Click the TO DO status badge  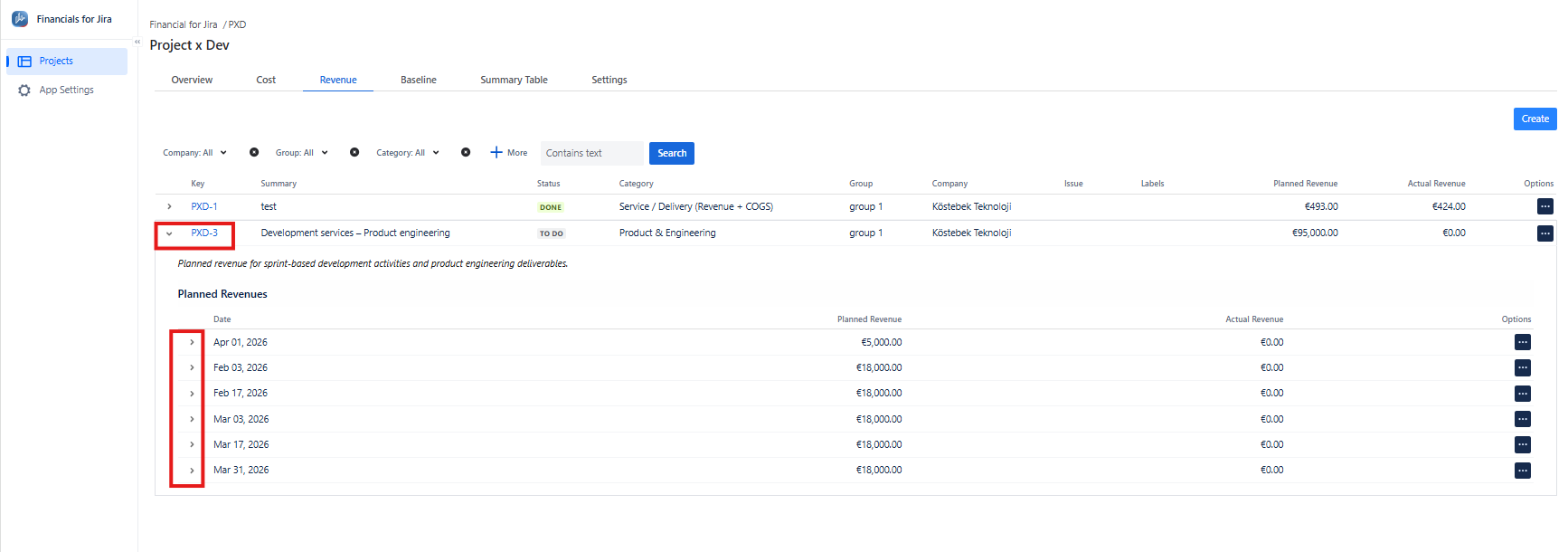[x=552, y=233]
